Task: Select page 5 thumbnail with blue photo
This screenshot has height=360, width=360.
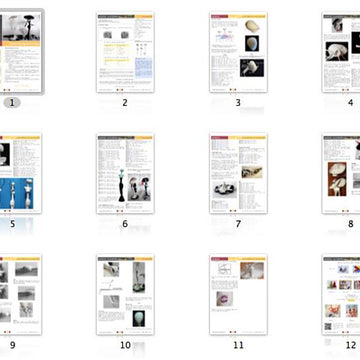Action: (x=20, y=173)
